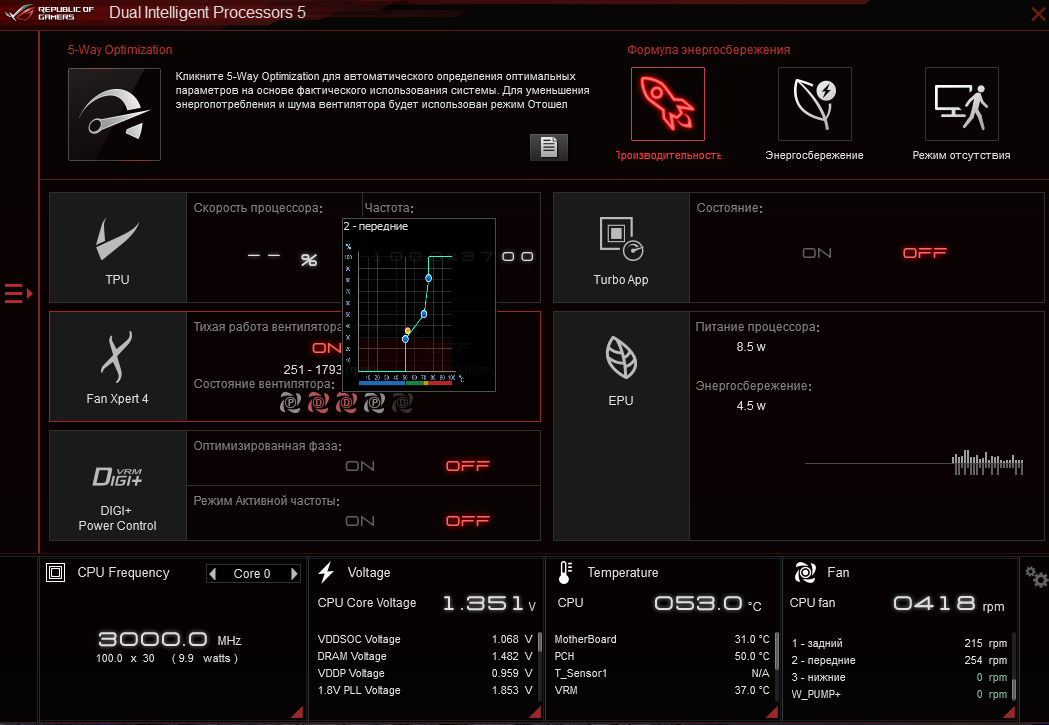The image size is (1049, 725).
Task: Click the '3 - нижние' fan row
Action: (x=899, y=678)
